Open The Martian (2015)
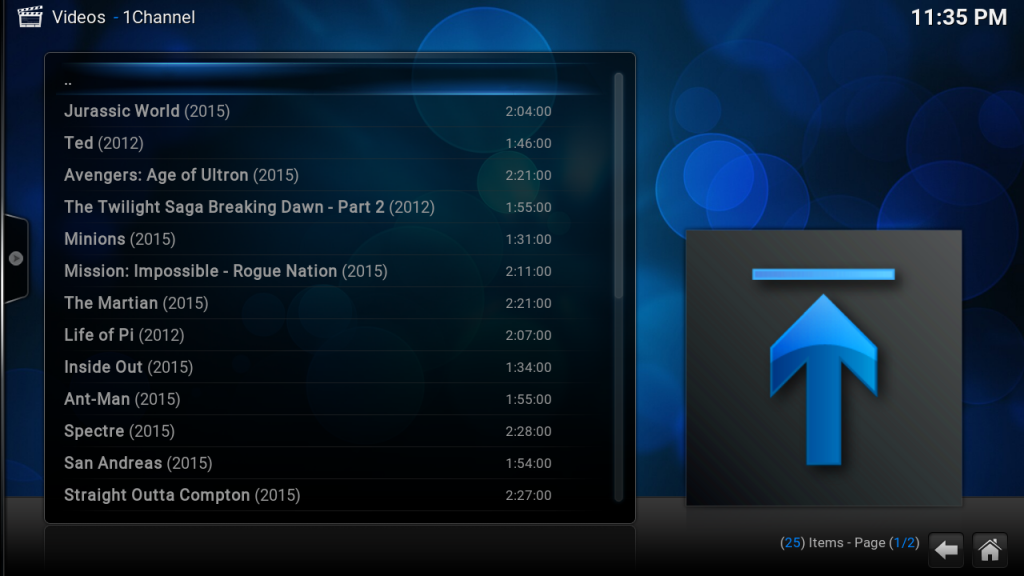1024x576 pixels. click(136, 303)
